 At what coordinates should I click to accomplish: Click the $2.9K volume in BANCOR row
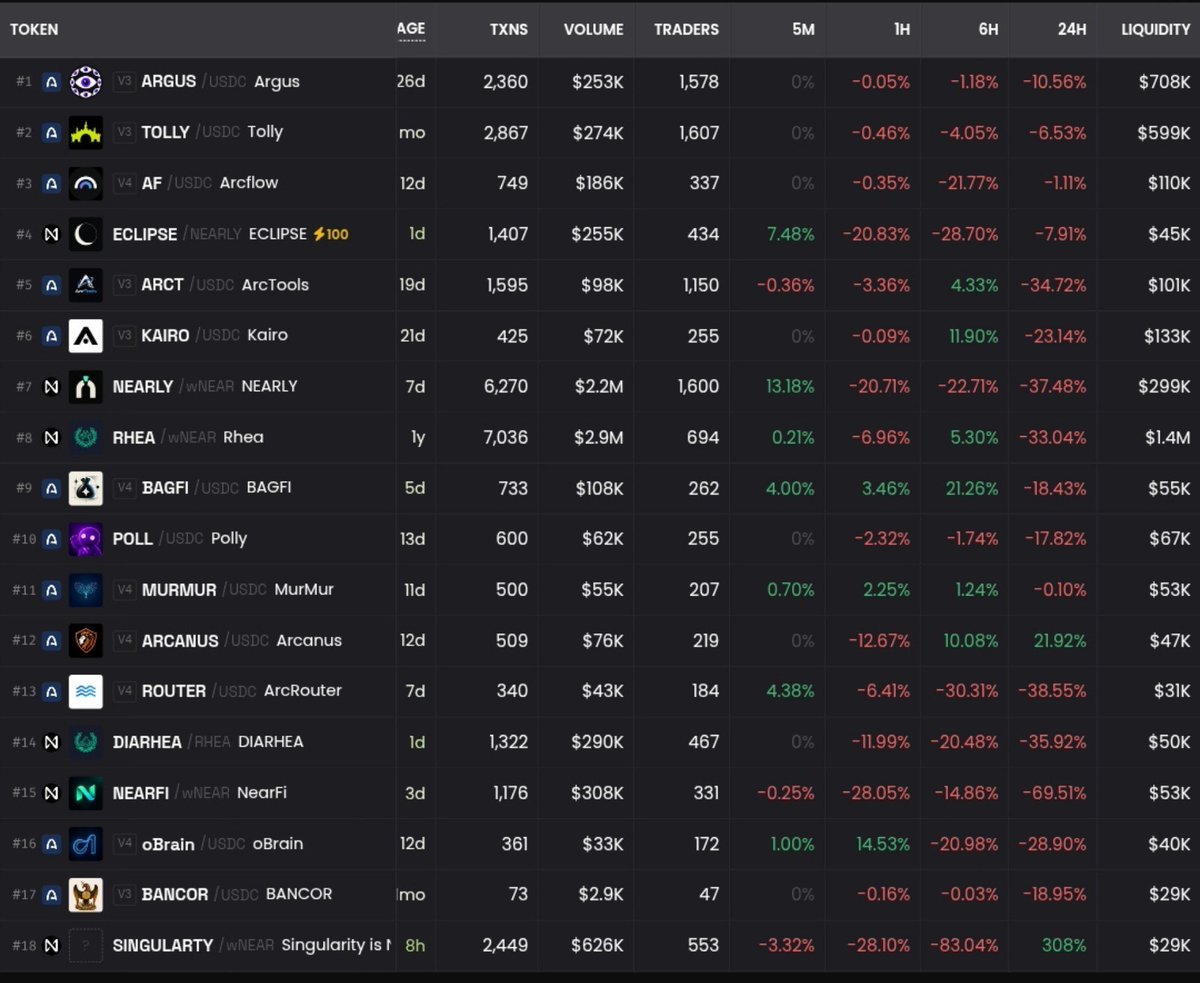point(597,894)
